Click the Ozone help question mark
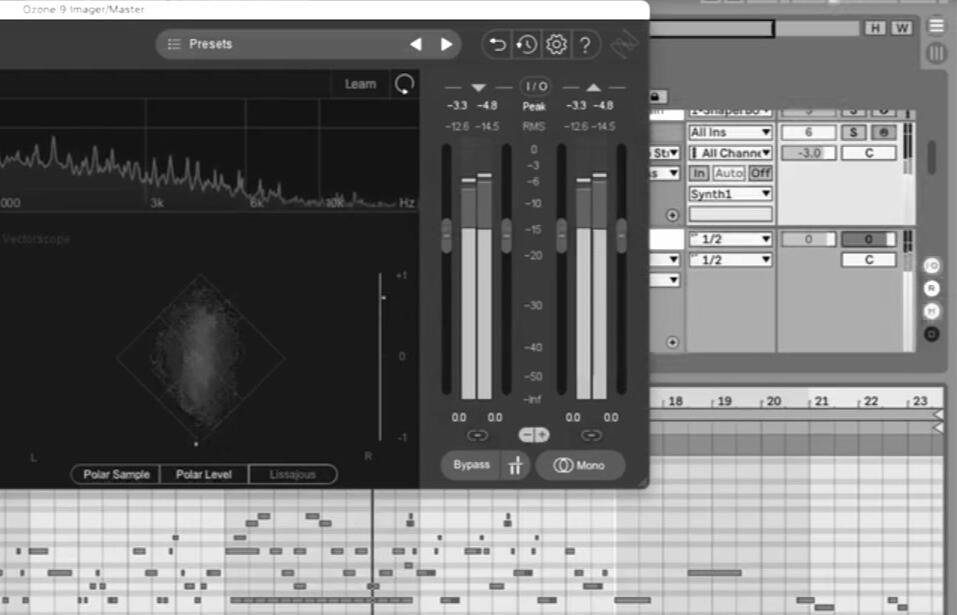The image size is (957, 615). [x=586, y=44]
